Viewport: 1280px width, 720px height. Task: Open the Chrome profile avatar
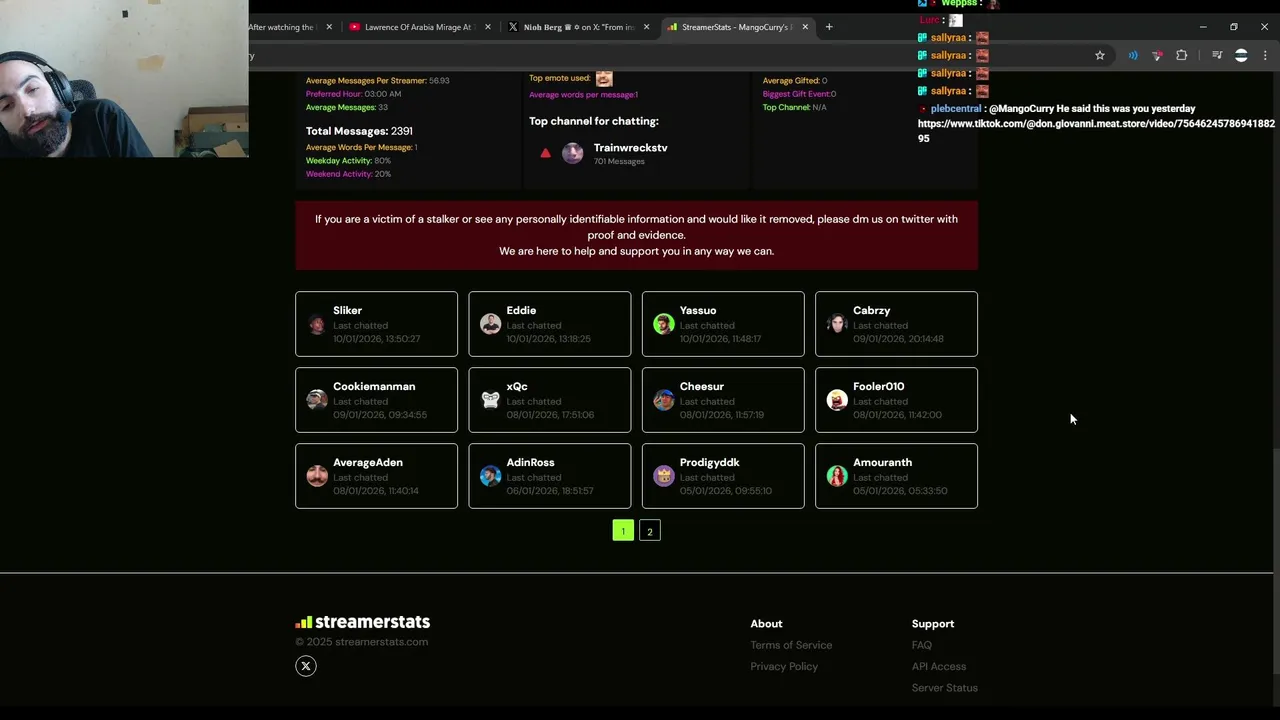[1241, 56]
